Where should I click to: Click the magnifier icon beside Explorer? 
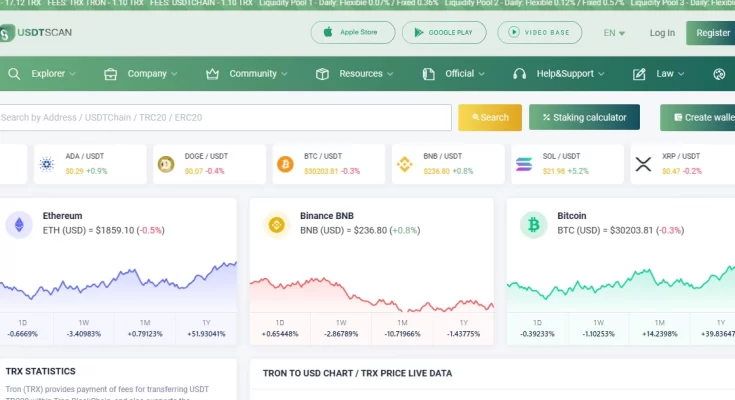click(x=14, y=74)
